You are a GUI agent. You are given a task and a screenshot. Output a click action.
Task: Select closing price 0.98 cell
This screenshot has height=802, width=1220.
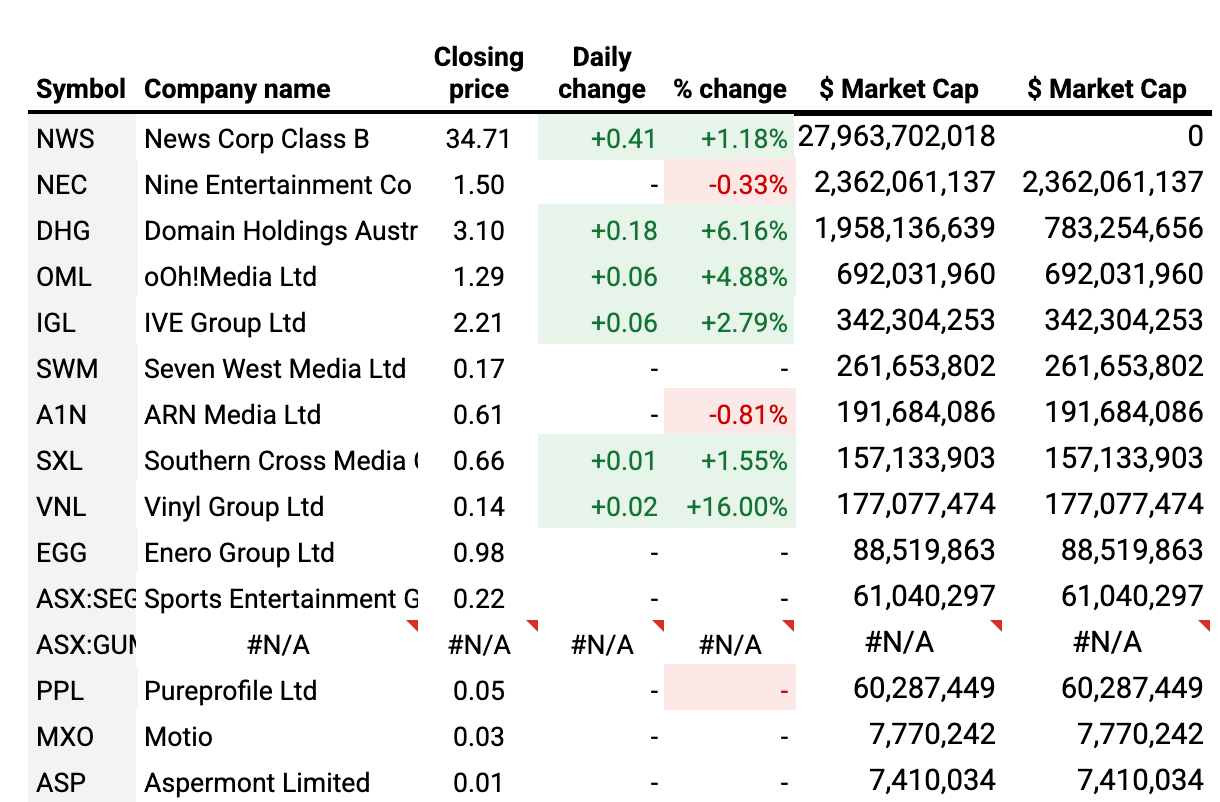click(478, 552)
